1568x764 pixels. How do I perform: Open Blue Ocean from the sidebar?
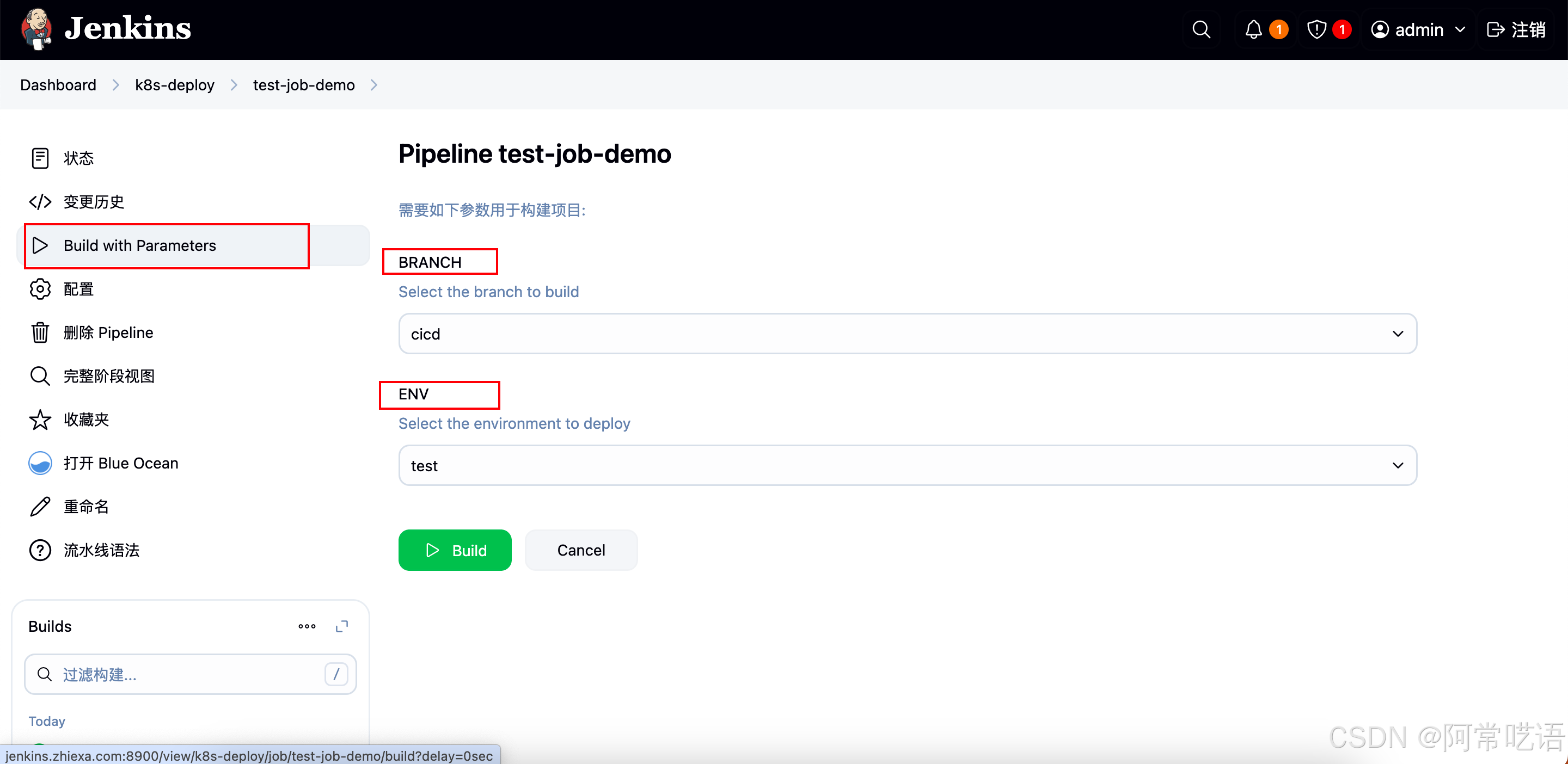(120, 463)
